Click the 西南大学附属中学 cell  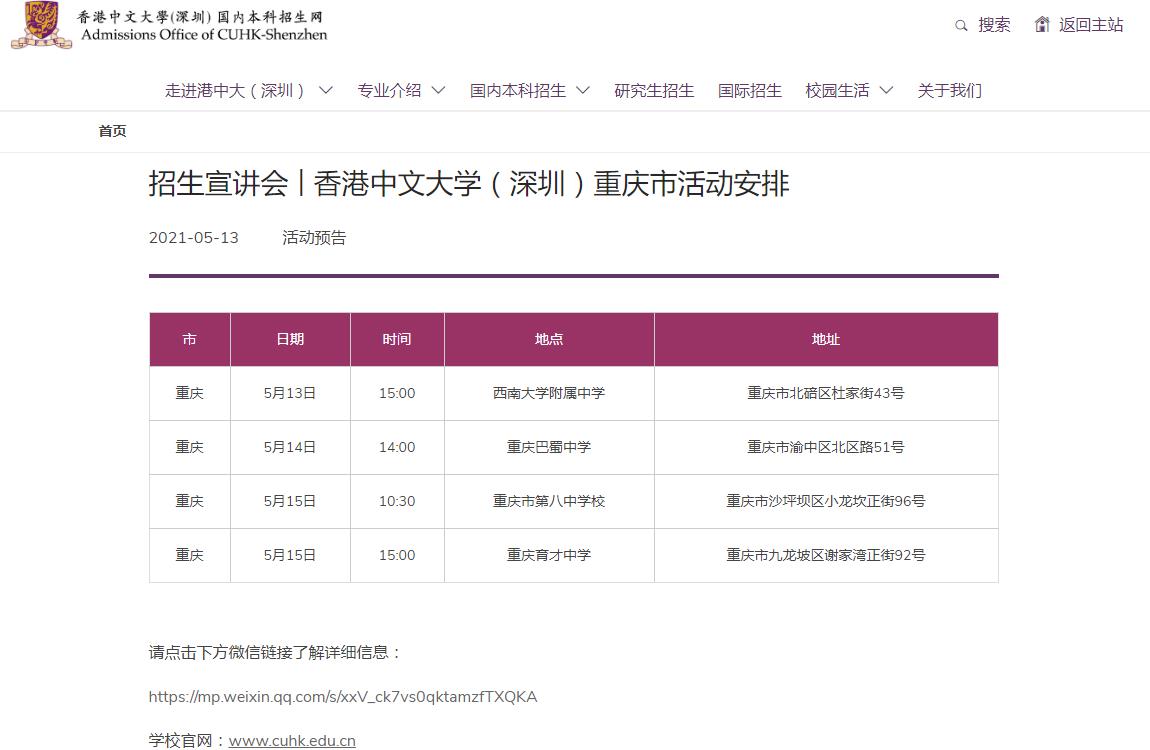pos(549,393)
